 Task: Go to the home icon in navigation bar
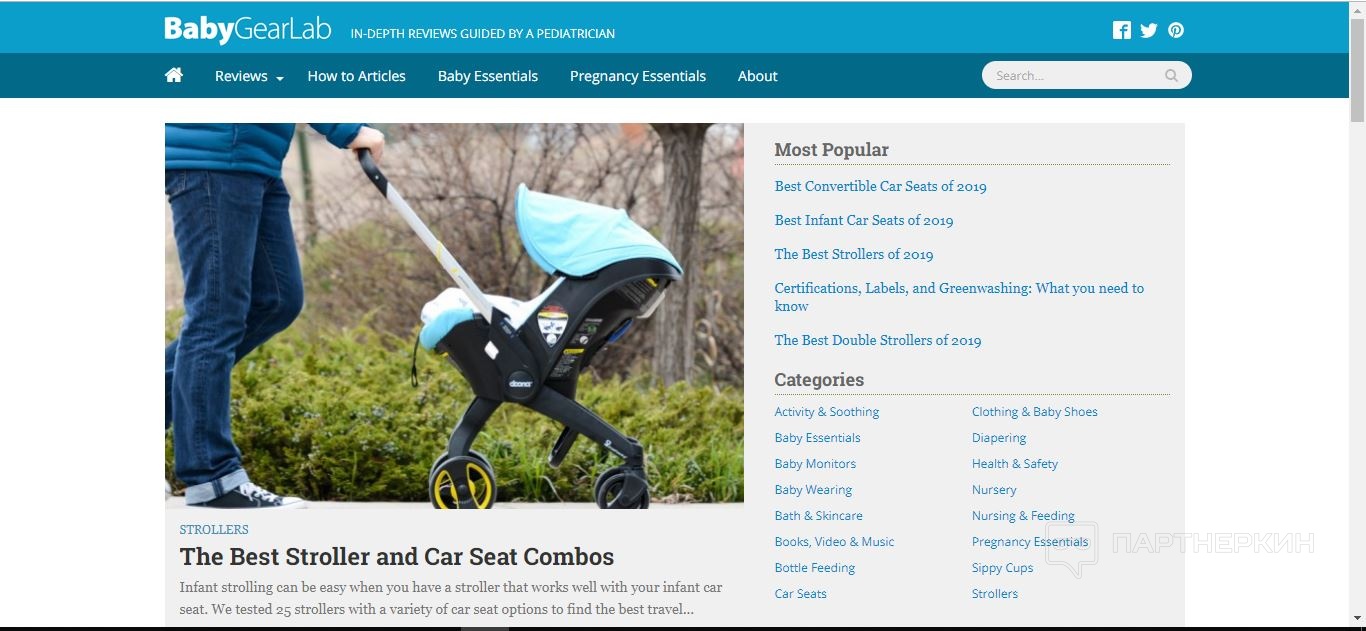[x=174, y=75]
